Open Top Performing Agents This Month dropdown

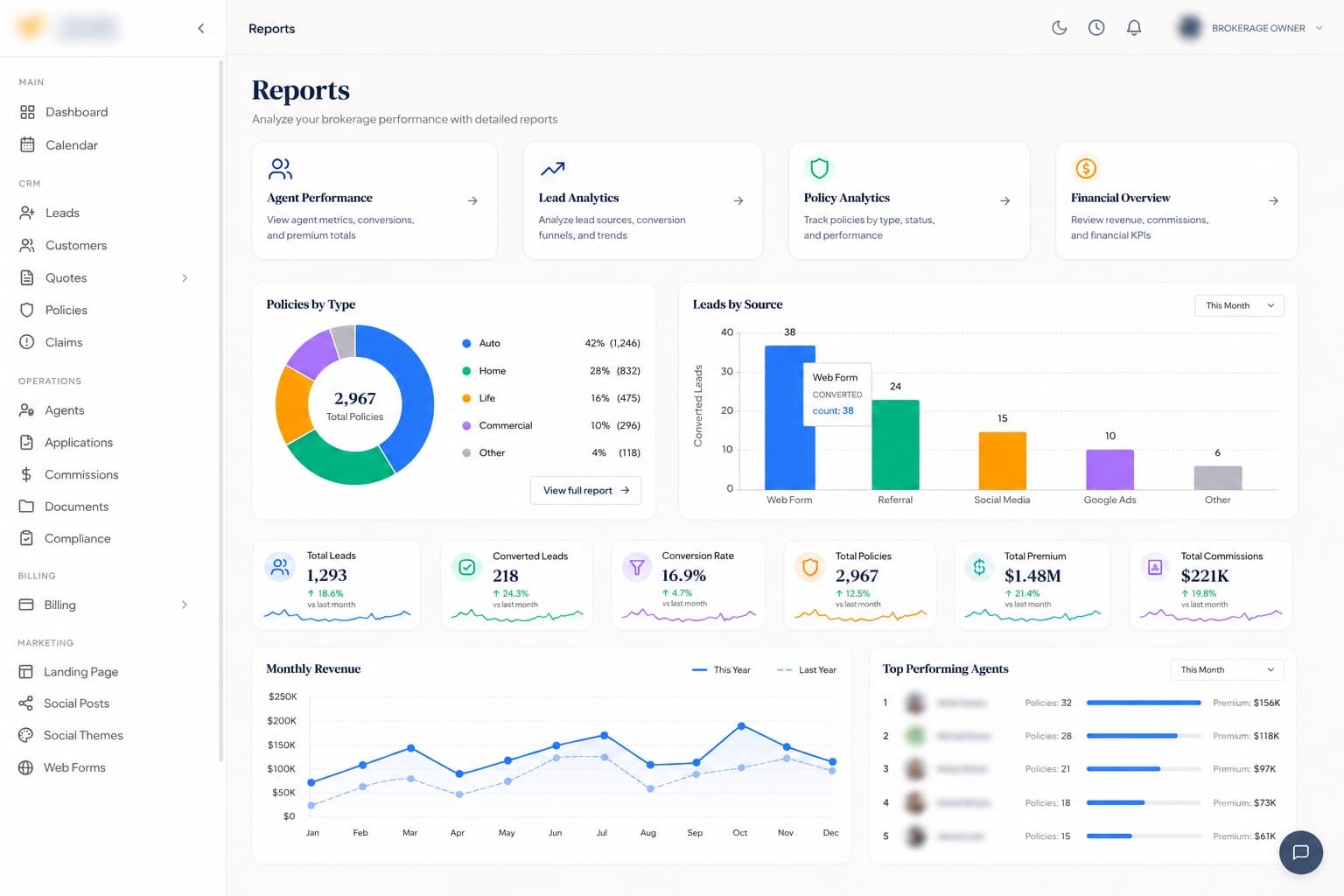[x=1227, y=669]
